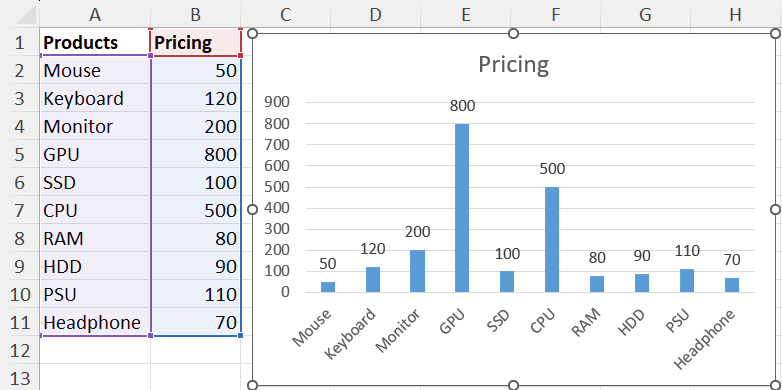
Task: Select the cell with price 500
Action: [196, 210]
